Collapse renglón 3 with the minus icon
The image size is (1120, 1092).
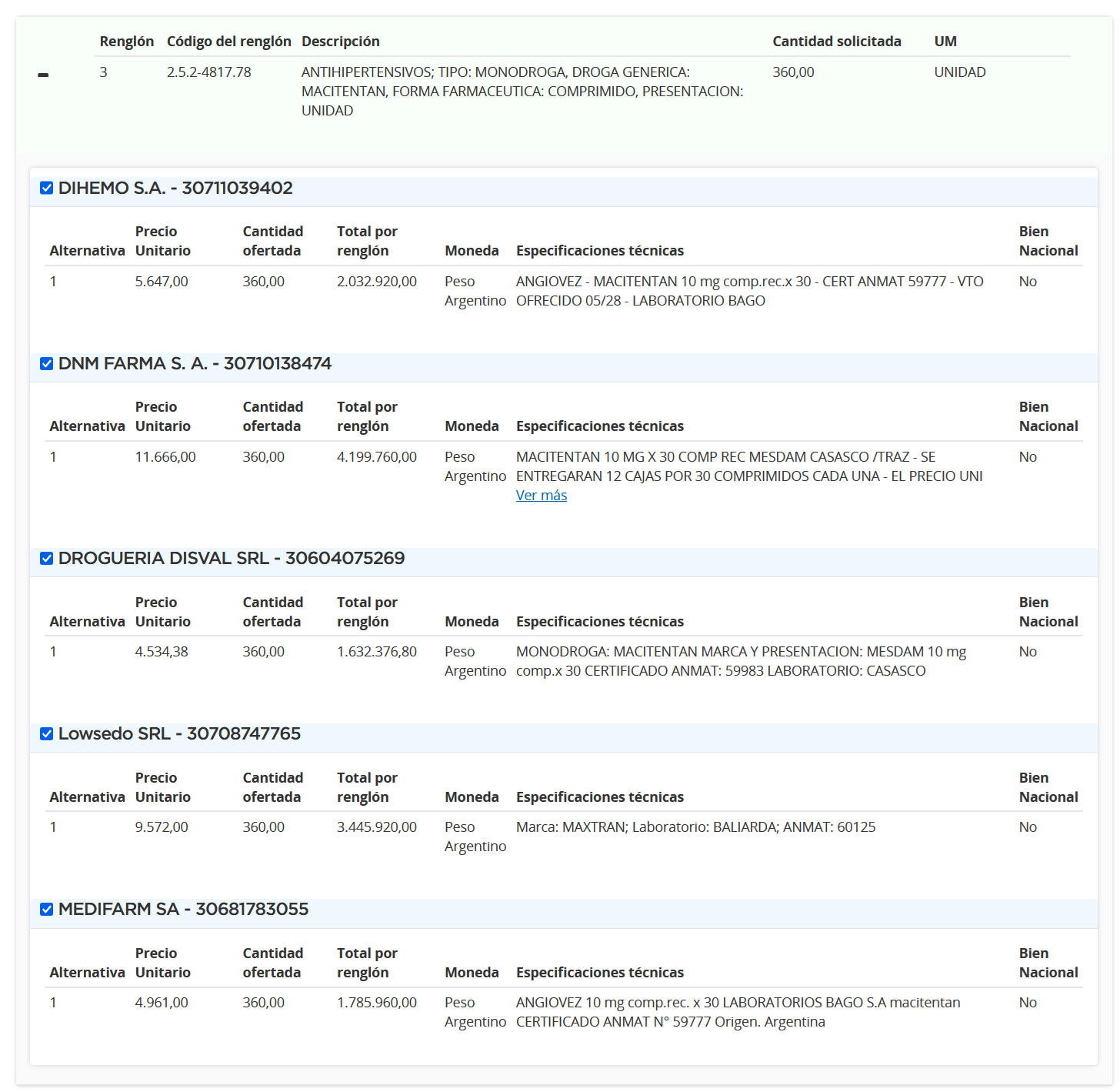pos(43,75)
